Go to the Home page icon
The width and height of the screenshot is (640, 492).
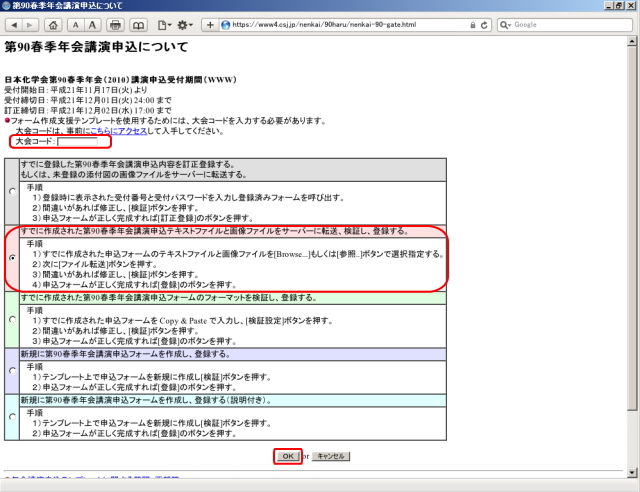(x=52, y=24)
